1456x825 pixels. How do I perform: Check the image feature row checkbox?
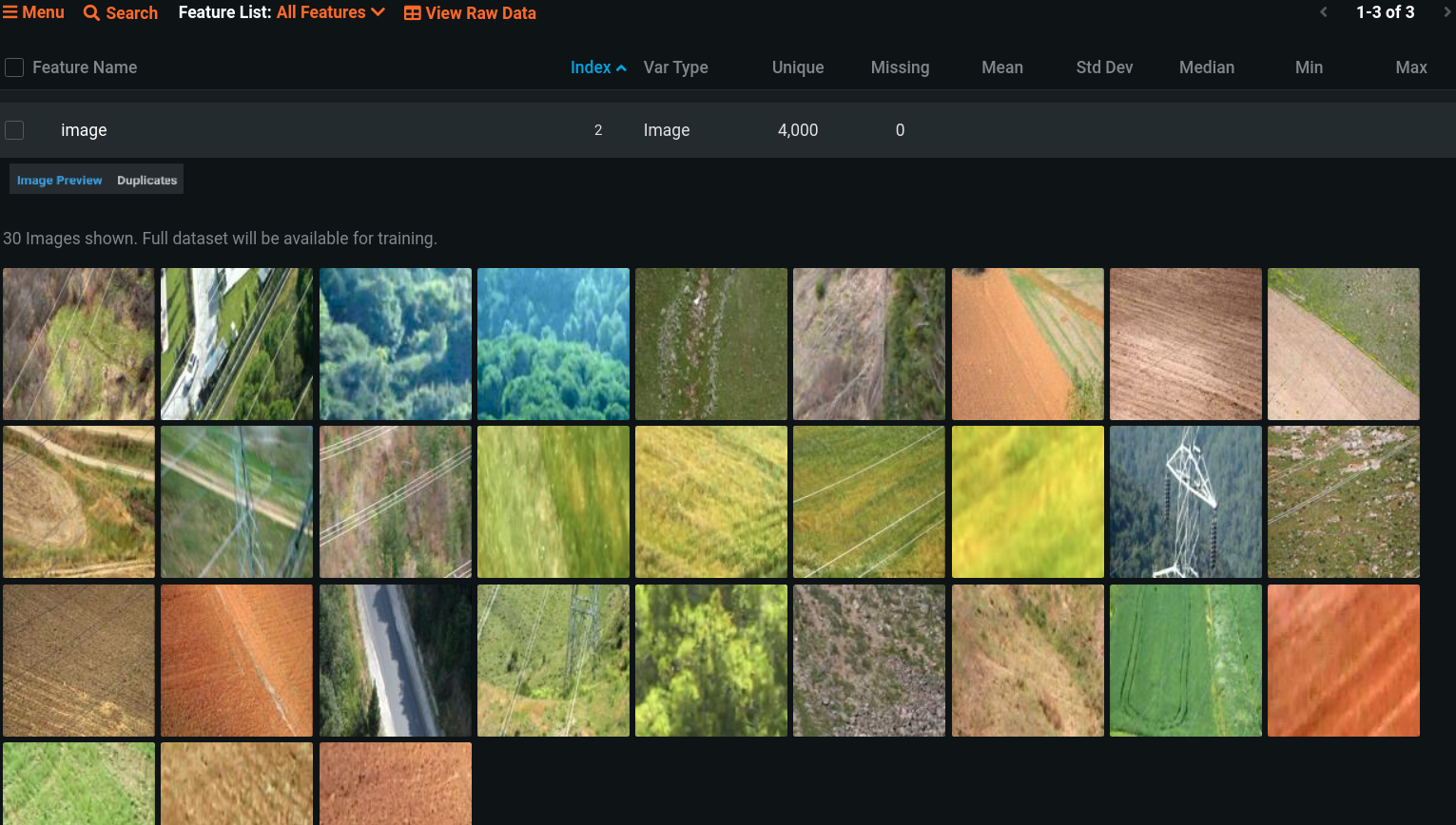(14, 130)
